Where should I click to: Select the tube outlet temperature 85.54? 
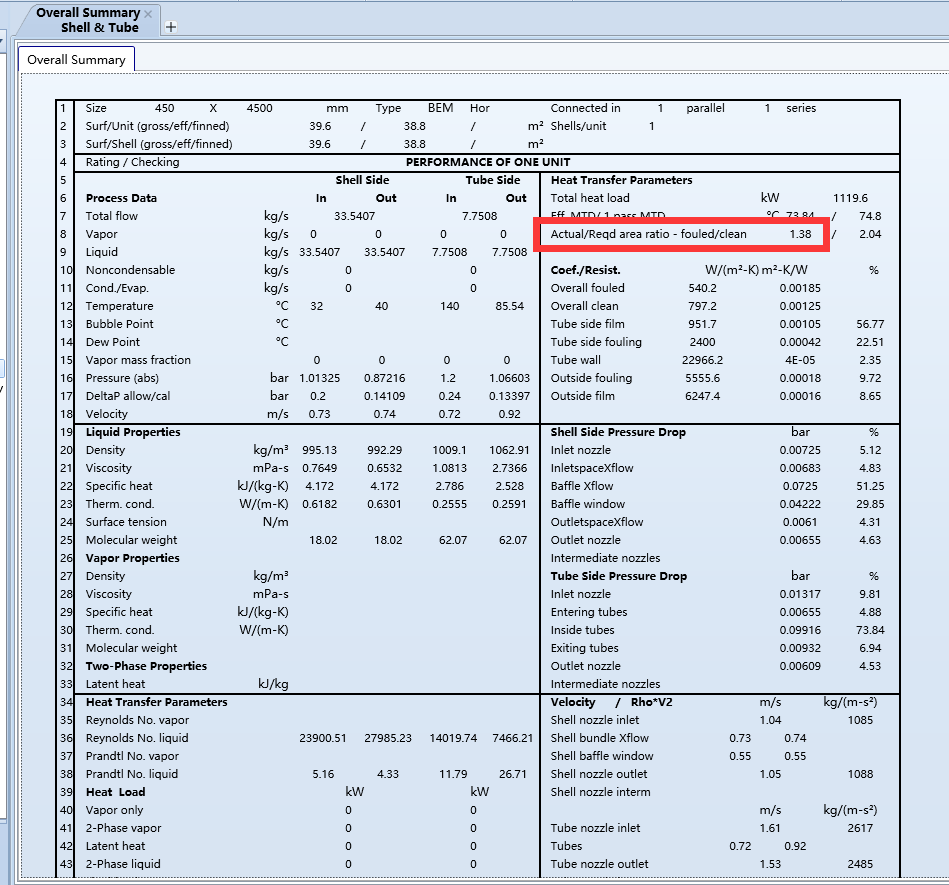point(509,306)
